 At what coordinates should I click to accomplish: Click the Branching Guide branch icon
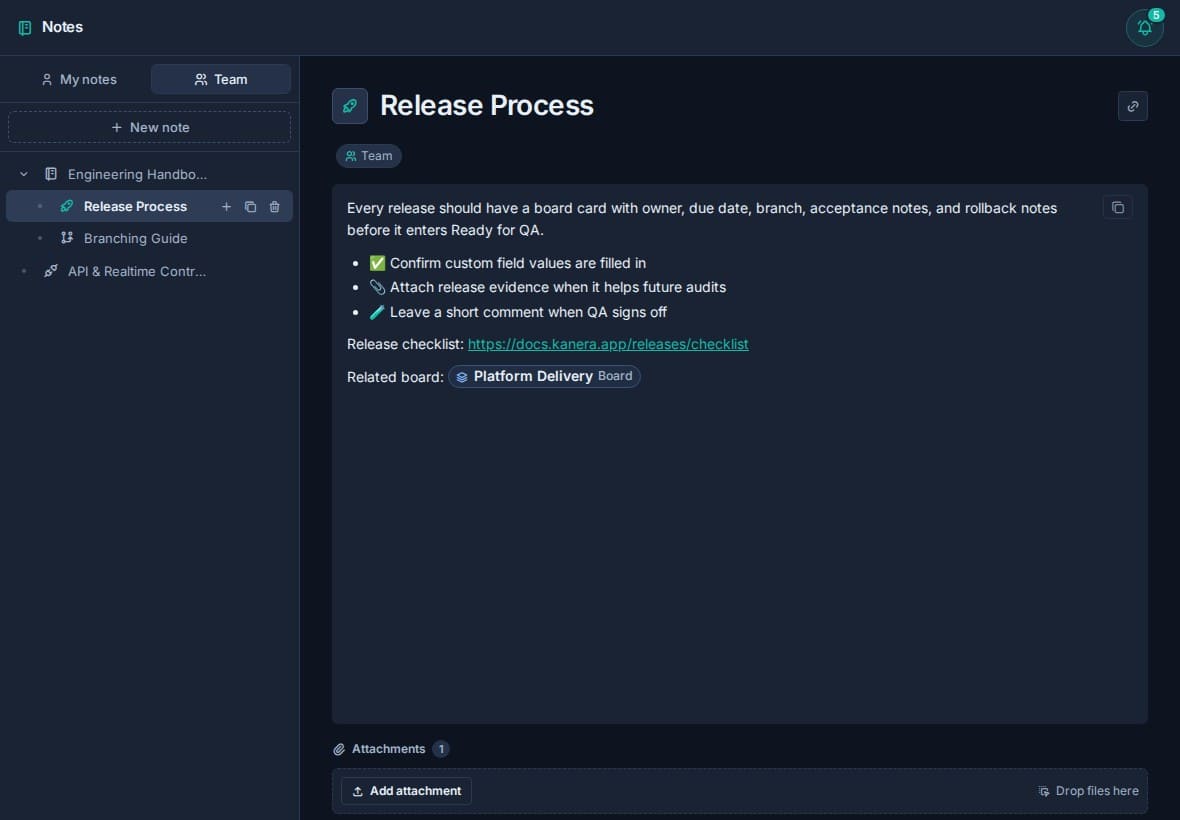coord(67,238)
